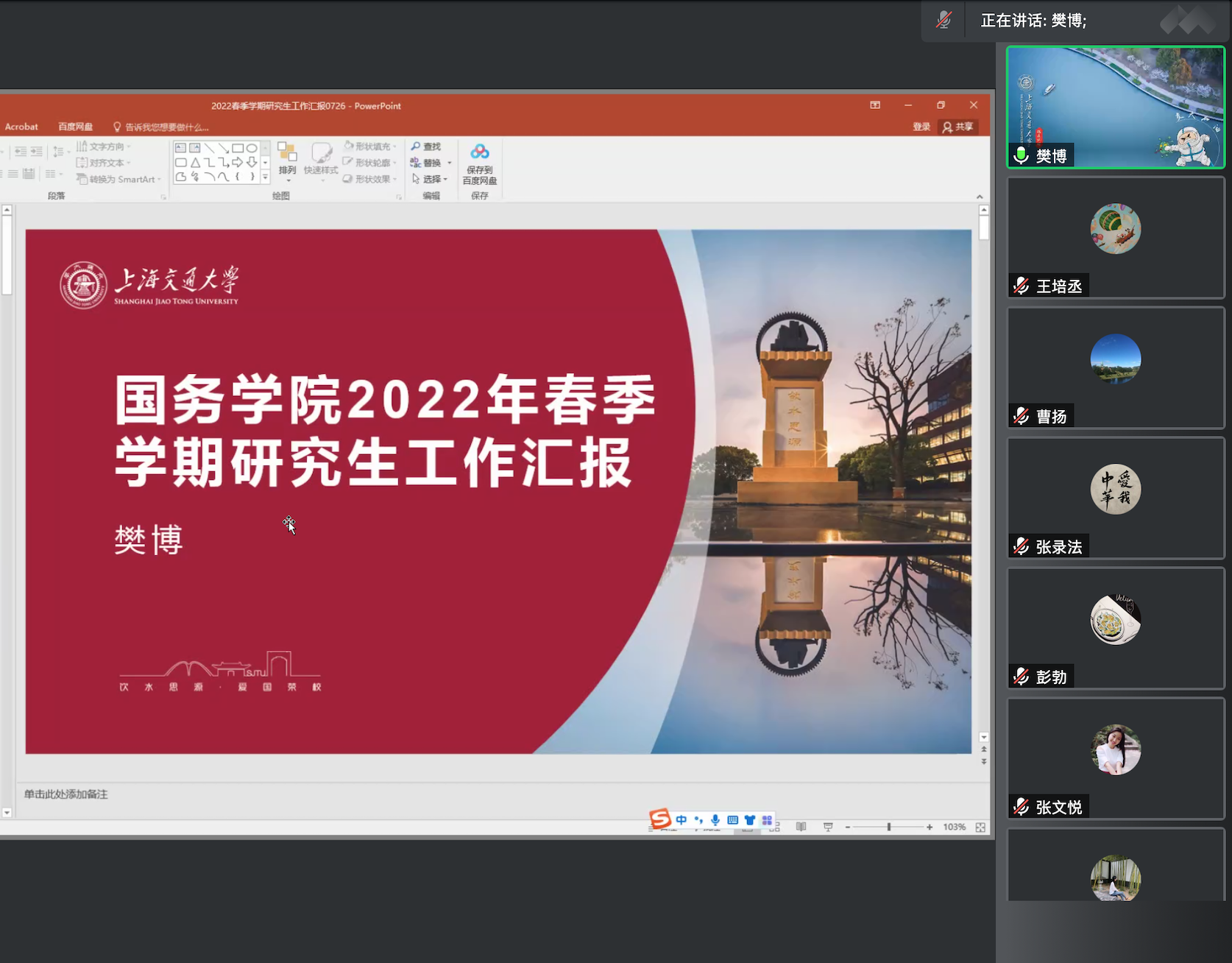Select 彭勃 participant tile
The width and height of the screenshot is (1232, 963).
click(1115, 628)
